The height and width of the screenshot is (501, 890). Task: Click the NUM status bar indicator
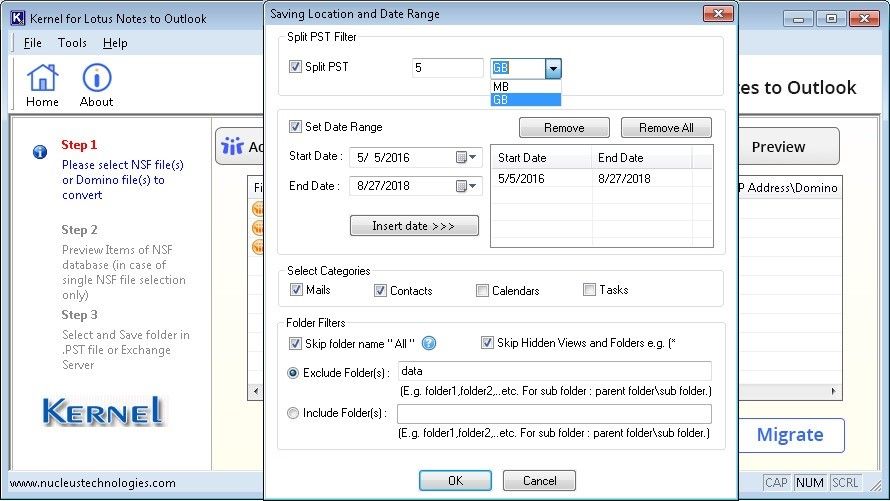pos(809,483)
